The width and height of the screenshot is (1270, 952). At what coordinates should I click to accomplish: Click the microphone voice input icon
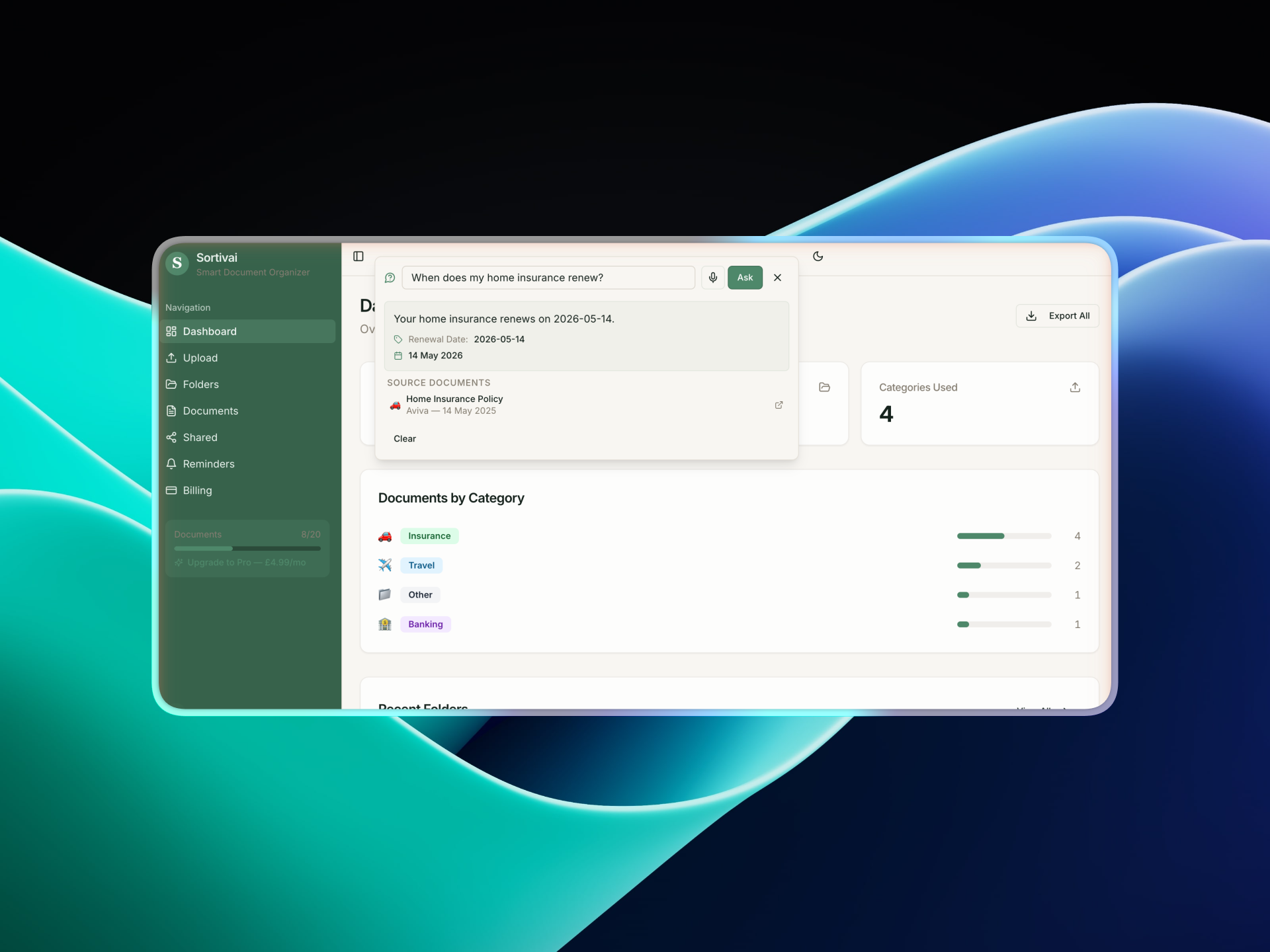713,278
